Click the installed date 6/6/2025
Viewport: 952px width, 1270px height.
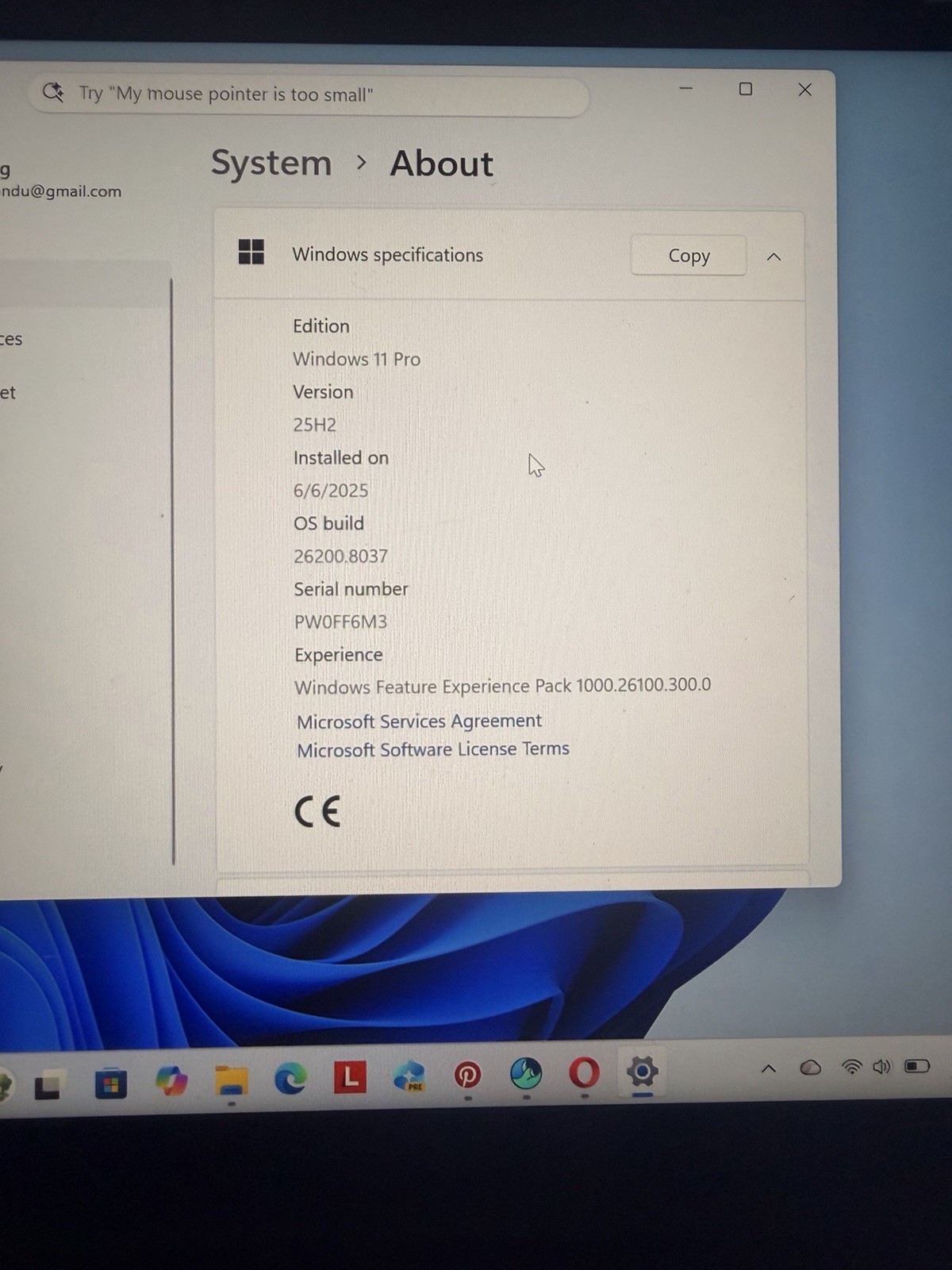[331, 491]
